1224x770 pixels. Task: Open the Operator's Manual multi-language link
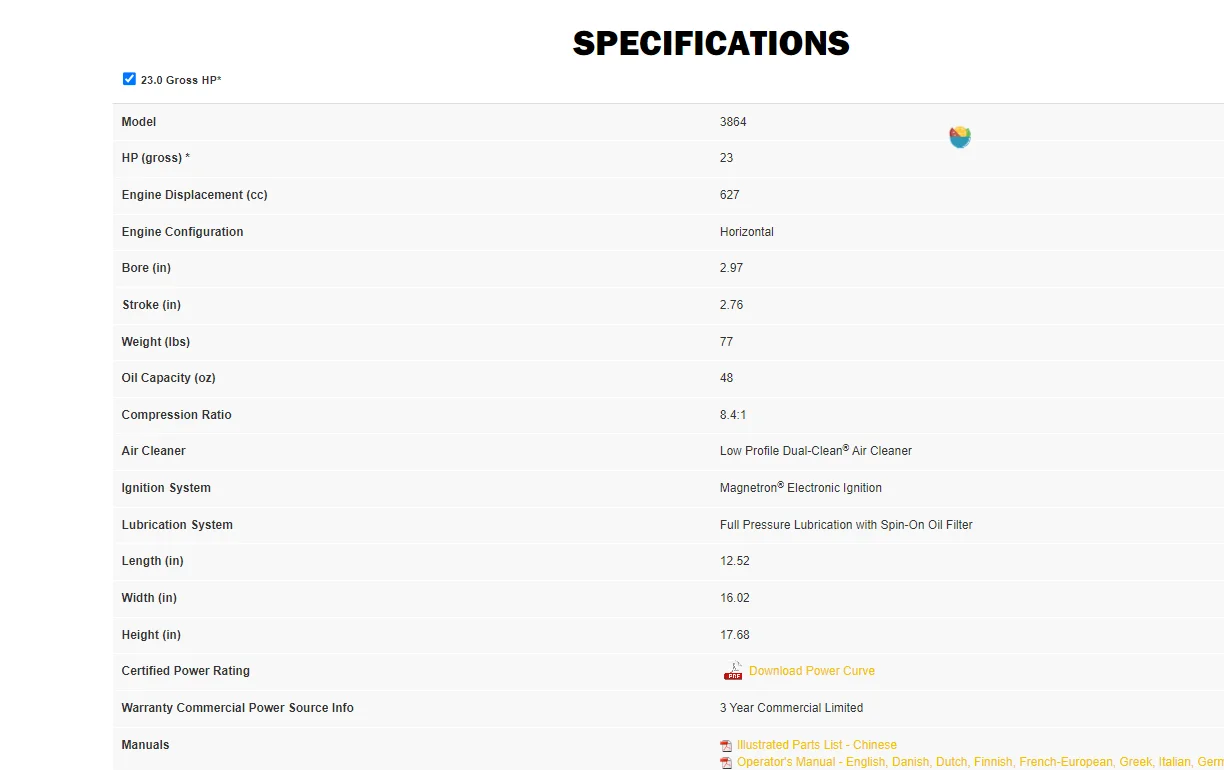point(980,762)
